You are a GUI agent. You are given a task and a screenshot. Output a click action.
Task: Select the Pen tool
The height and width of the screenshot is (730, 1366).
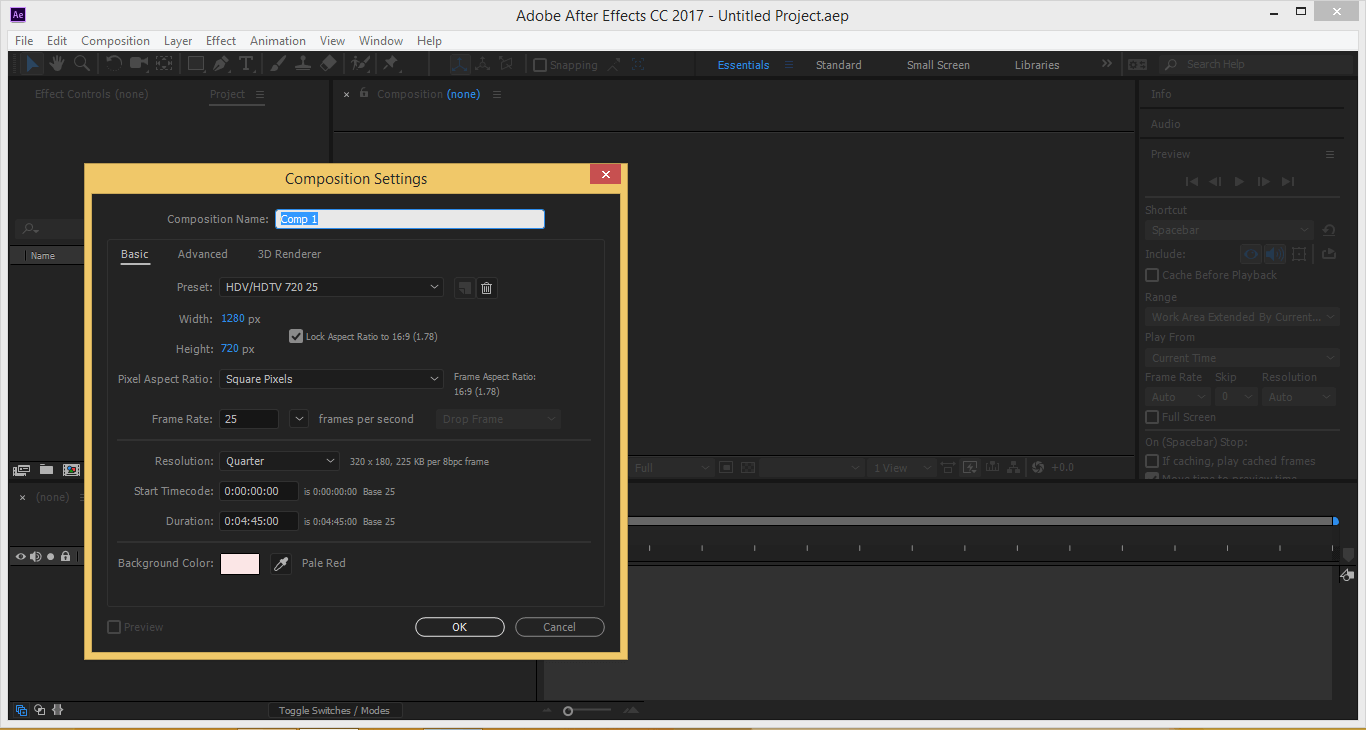(x=221, y=64)
